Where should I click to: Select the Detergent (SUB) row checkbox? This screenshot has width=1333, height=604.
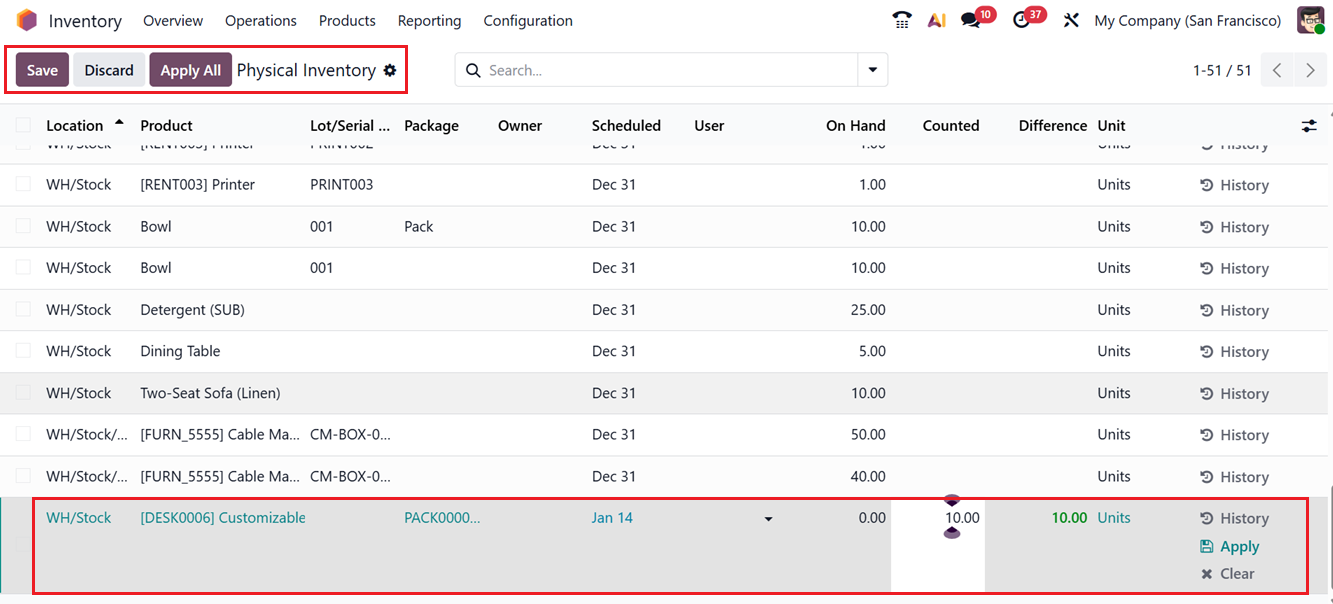[x=23, y=310]
